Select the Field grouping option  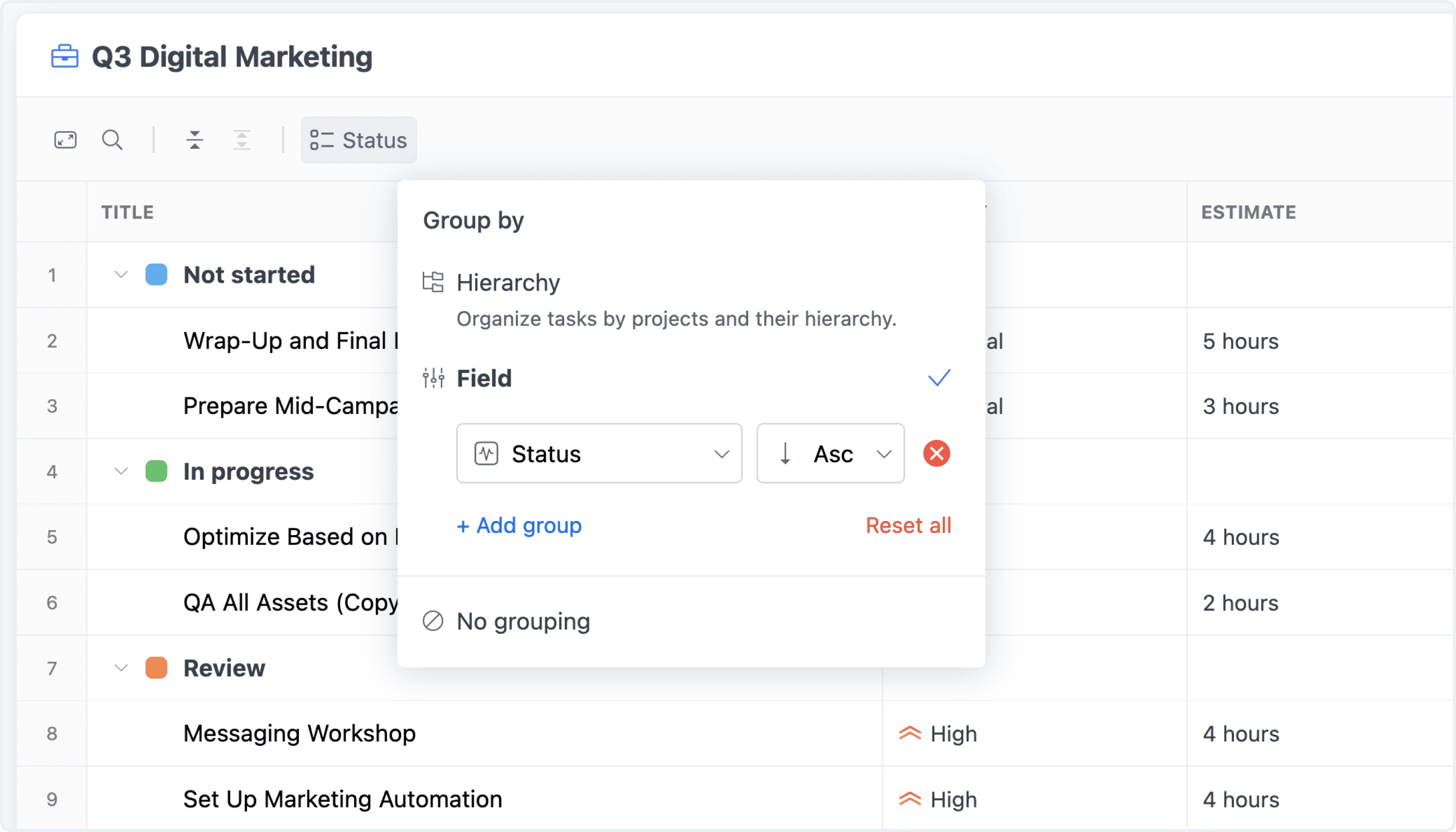(485, 378)
